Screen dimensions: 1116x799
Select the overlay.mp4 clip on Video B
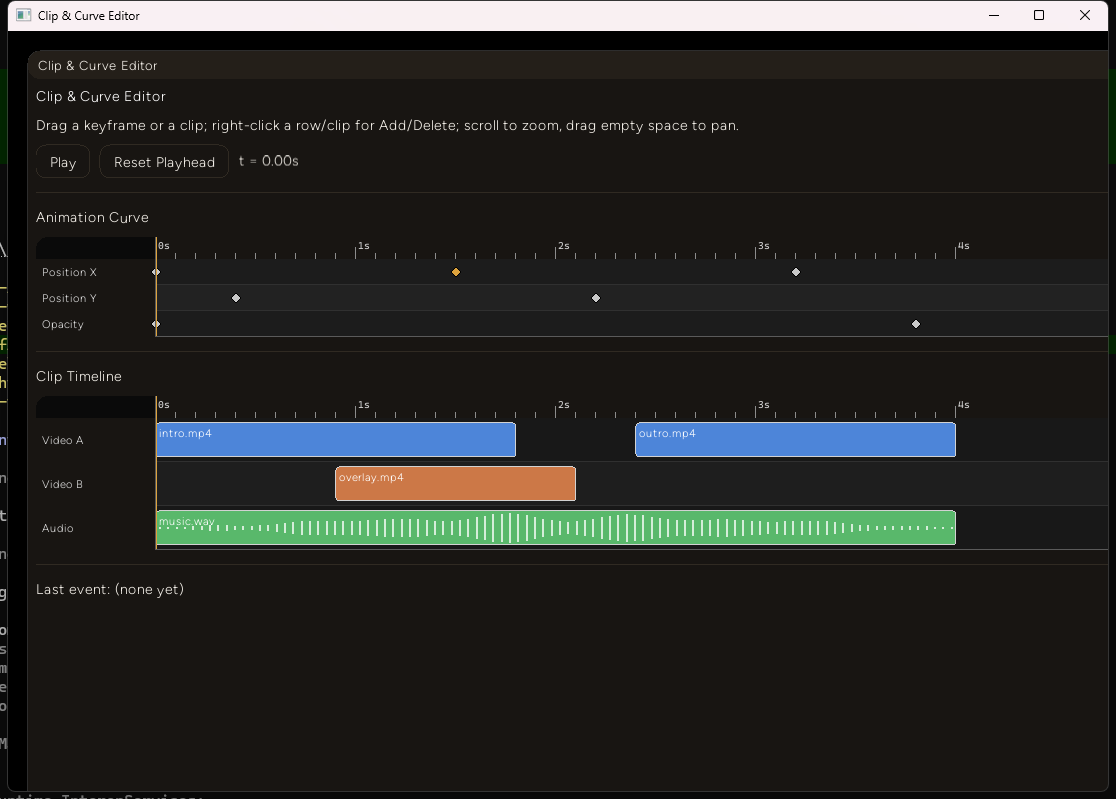(456, 484)
